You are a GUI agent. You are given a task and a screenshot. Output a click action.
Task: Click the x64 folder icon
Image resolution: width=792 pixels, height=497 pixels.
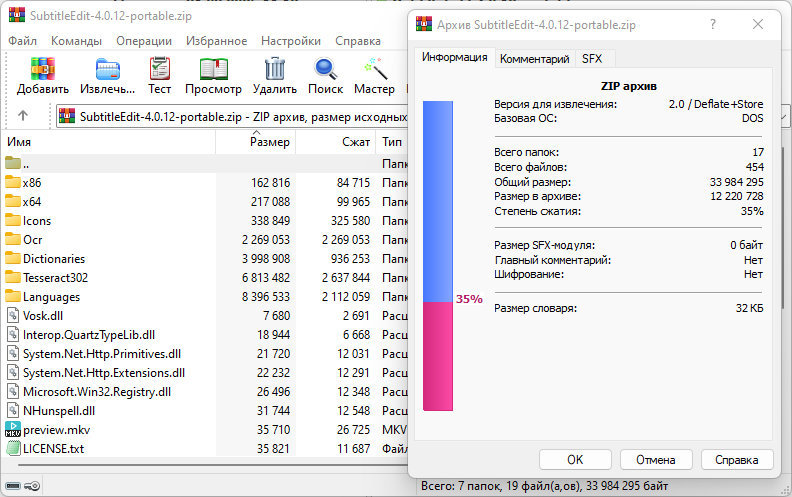click(13, 201)
